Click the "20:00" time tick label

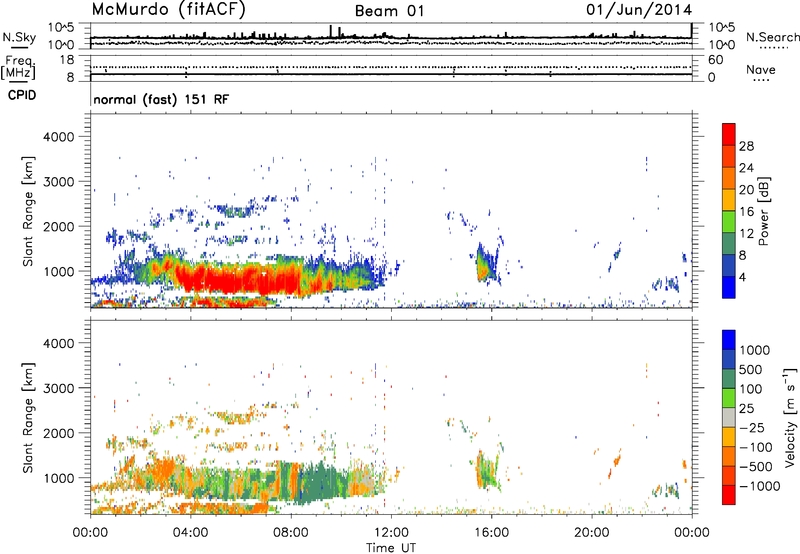592,533
